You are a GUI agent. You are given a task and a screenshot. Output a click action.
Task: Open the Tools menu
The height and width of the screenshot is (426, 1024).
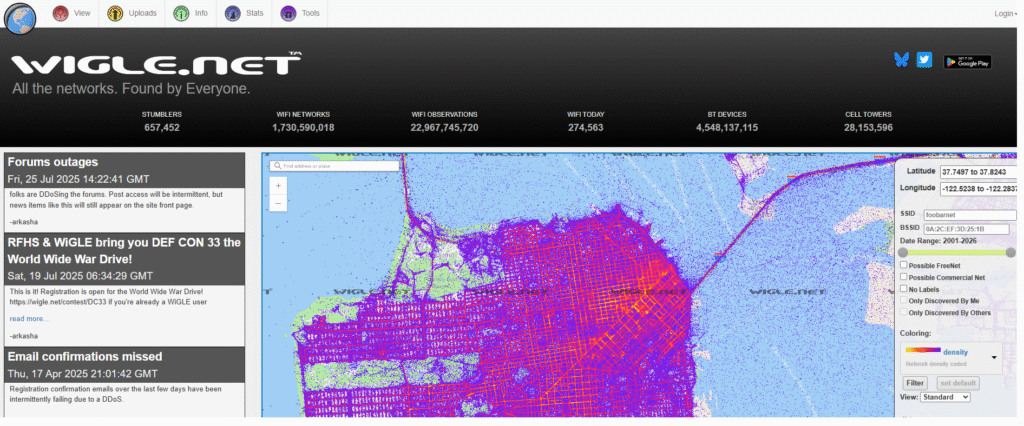pos(300,13)
